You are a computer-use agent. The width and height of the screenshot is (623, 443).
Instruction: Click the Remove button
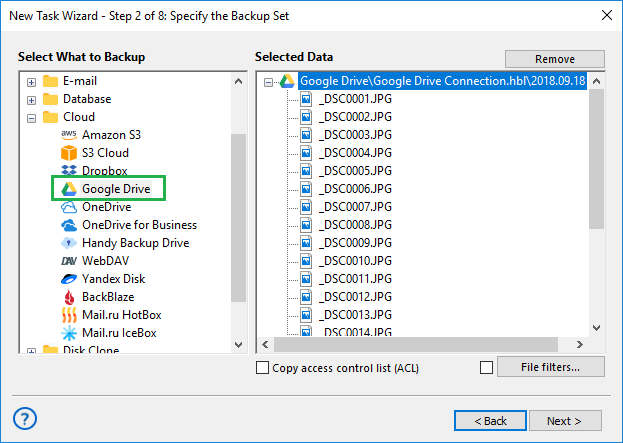555,59
